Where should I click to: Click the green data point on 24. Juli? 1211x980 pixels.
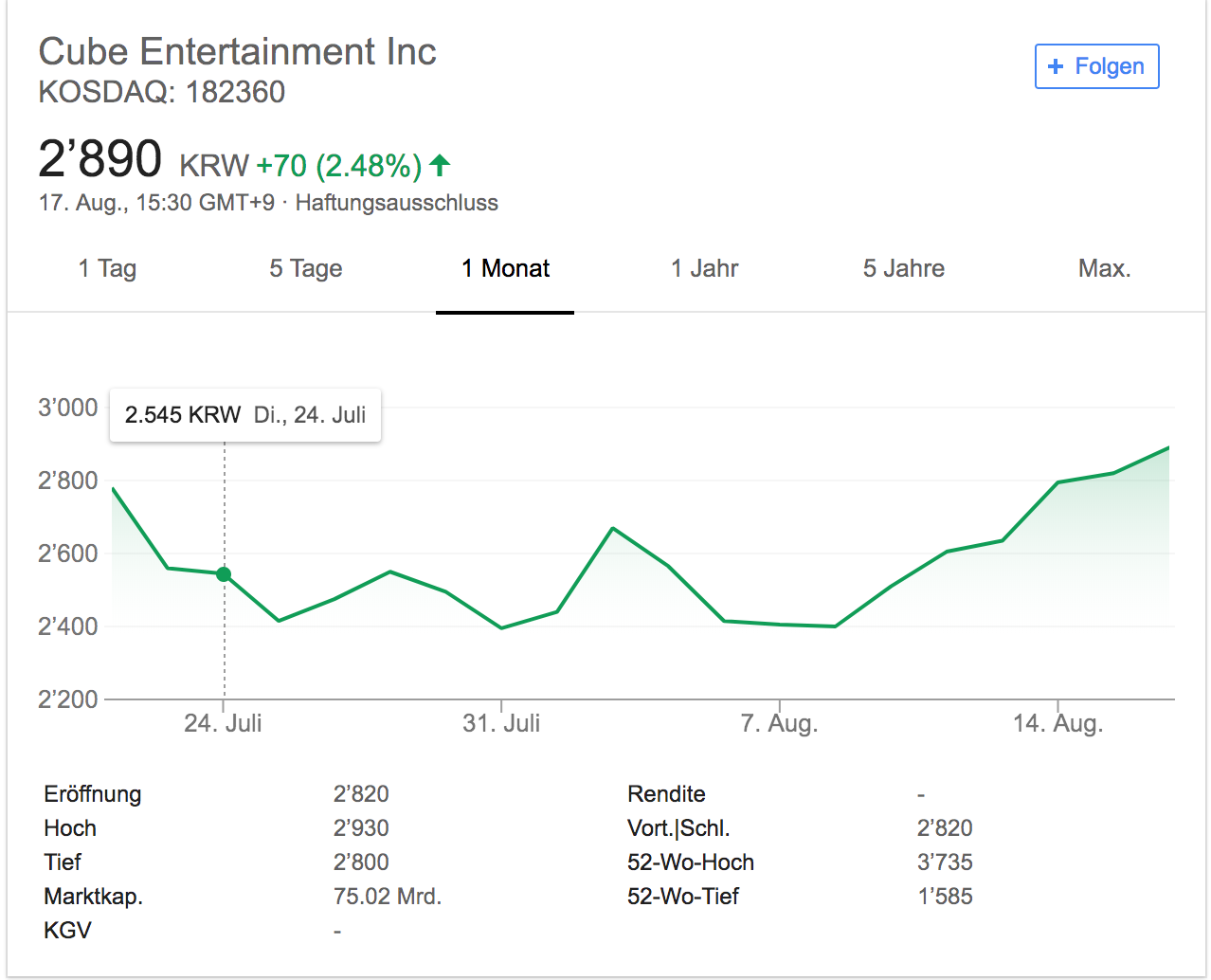(224, 574)
